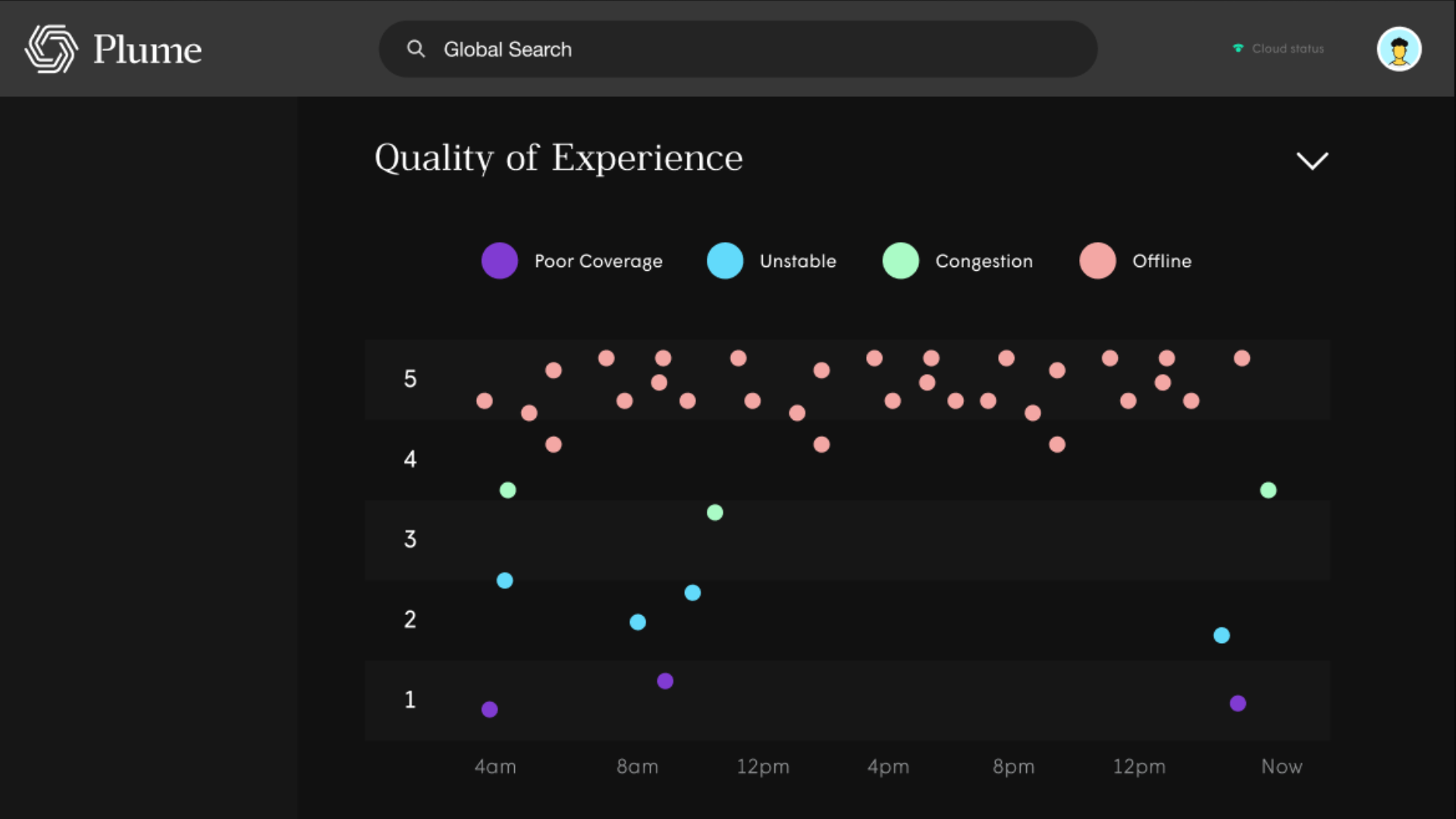Collapse the Quality of Experience section
Image resolution: width=1456 pixels, height=819 pixels.
pyautogui.click(x=1312, y=161)
